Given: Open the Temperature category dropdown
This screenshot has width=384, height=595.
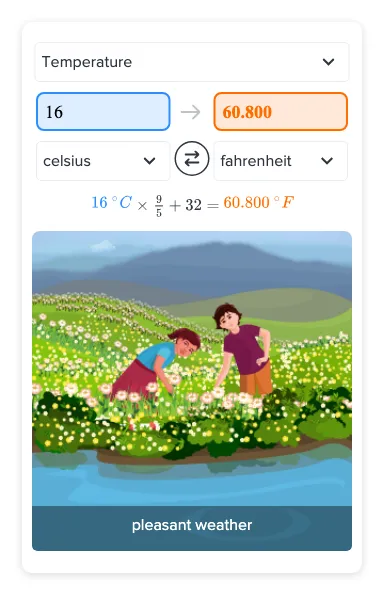Looking at the screenshot, I should pyautogui.click(x=192, y=62).
